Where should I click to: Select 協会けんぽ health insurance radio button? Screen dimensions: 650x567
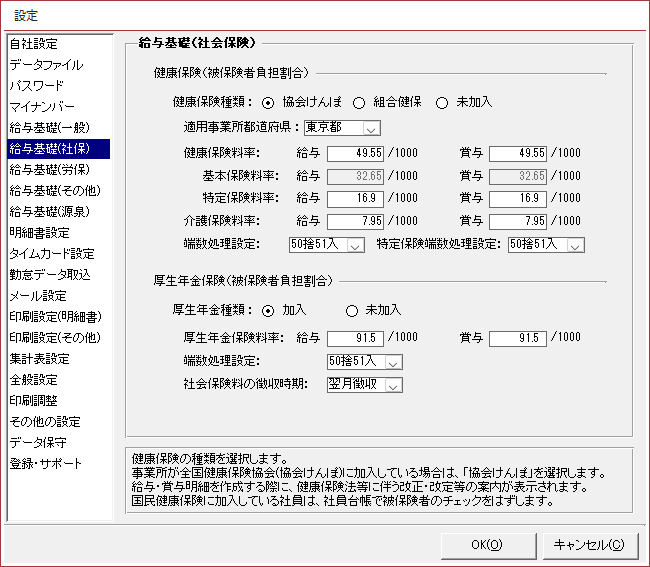pos(268,102)
